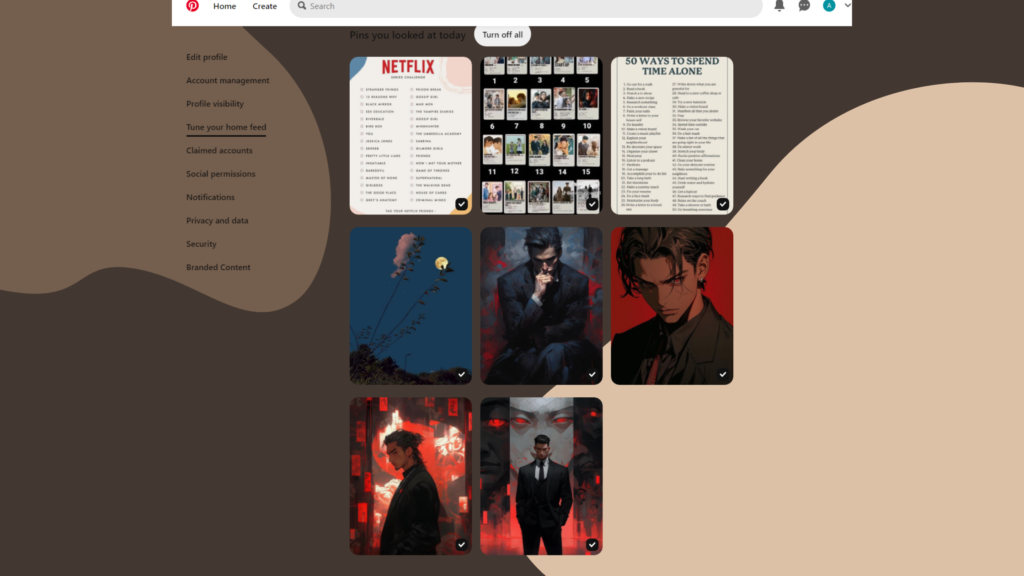
Task: Open the numbered photo grid pin thumbnail
Action: point(541,135)
